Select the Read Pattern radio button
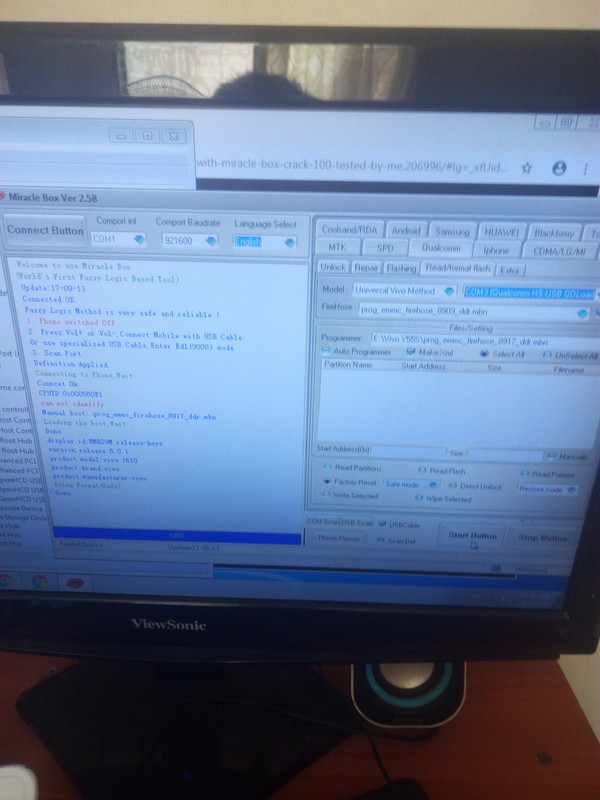This screenshot has width=600, height=800. point(524,473)
